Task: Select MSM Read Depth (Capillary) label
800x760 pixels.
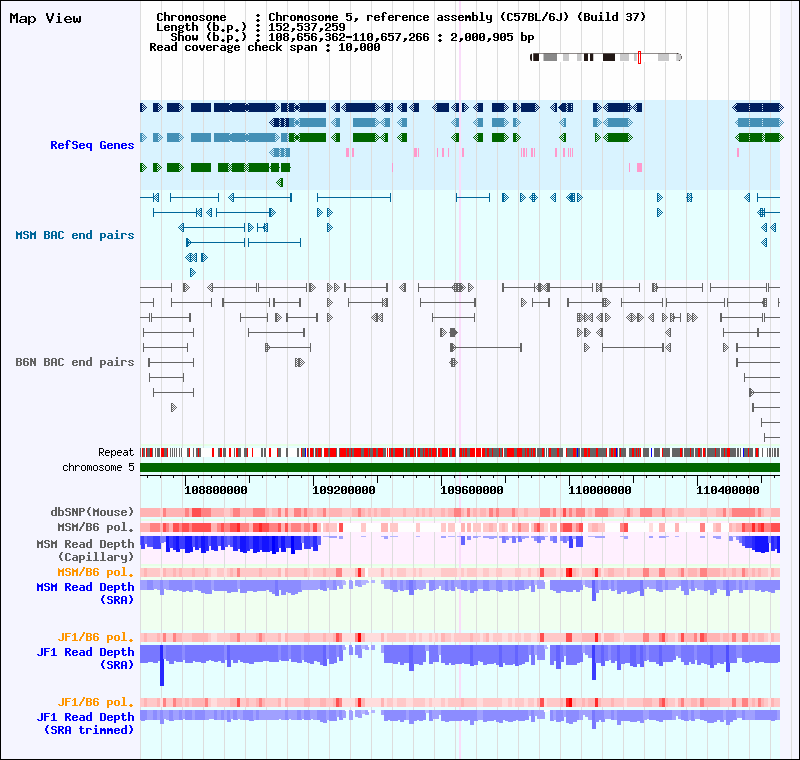Action: (x=85, y=550)
